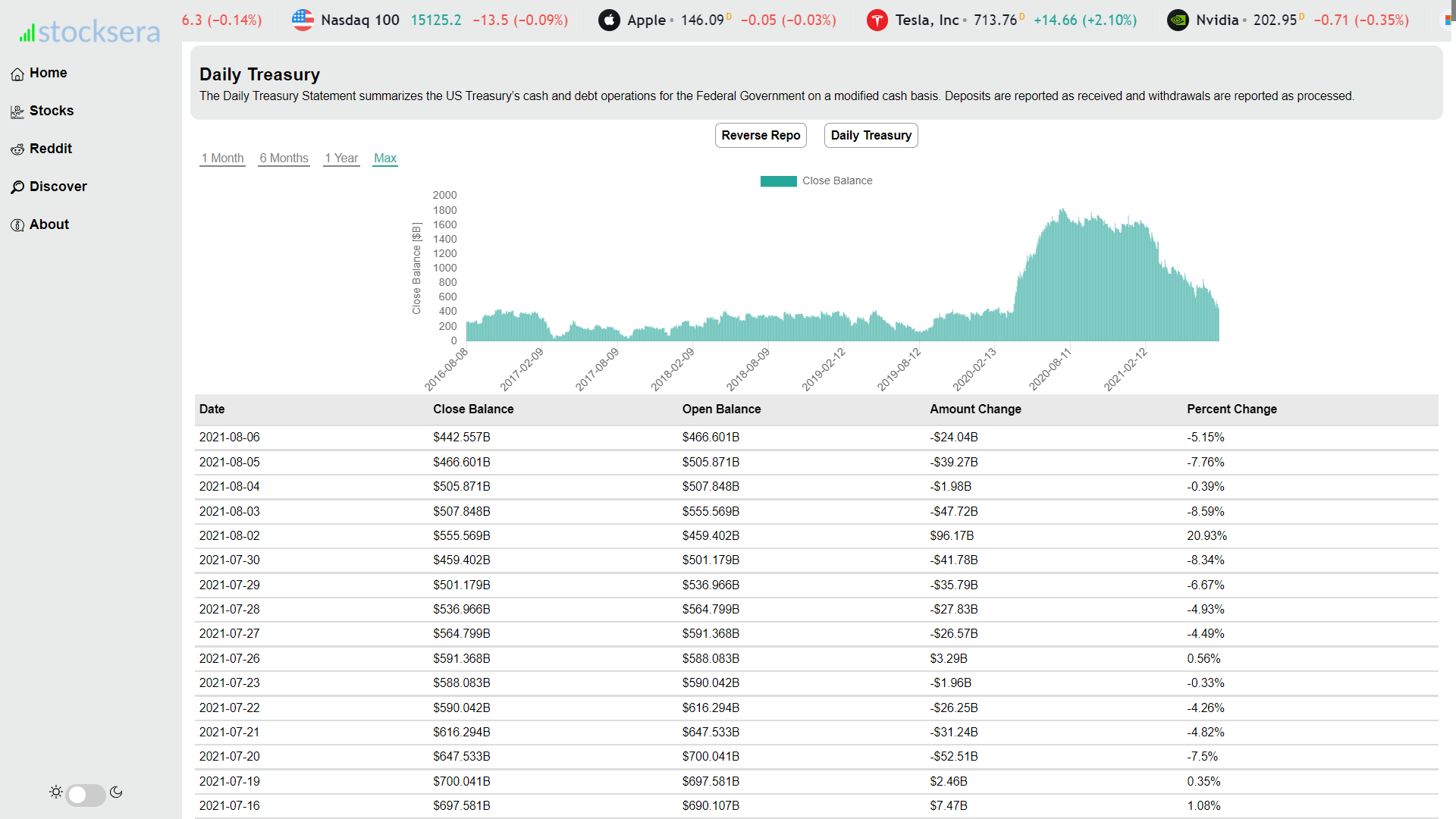Click the About info icon

17,225
